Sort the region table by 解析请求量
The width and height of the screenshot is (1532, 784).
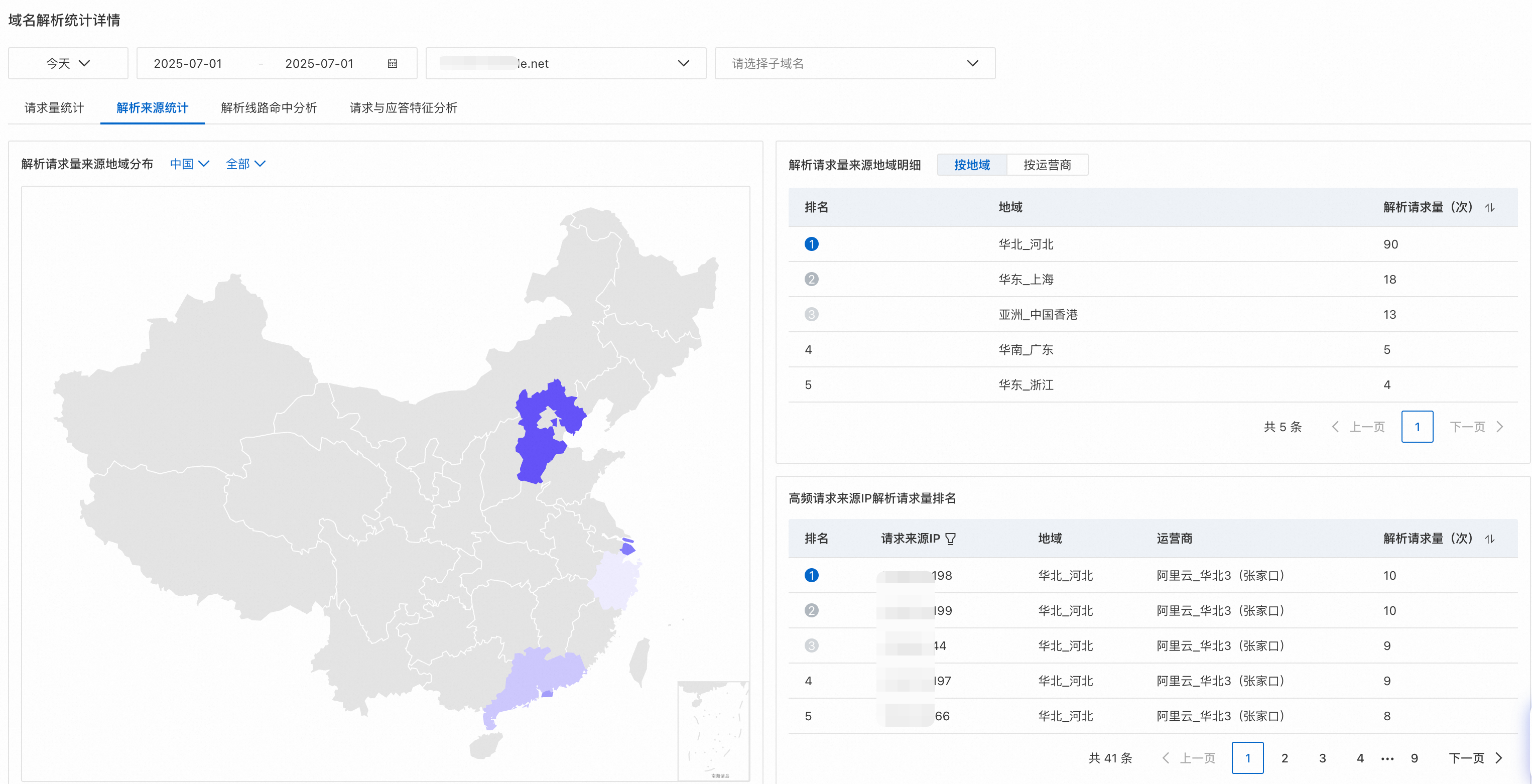tap(1489, 208)
